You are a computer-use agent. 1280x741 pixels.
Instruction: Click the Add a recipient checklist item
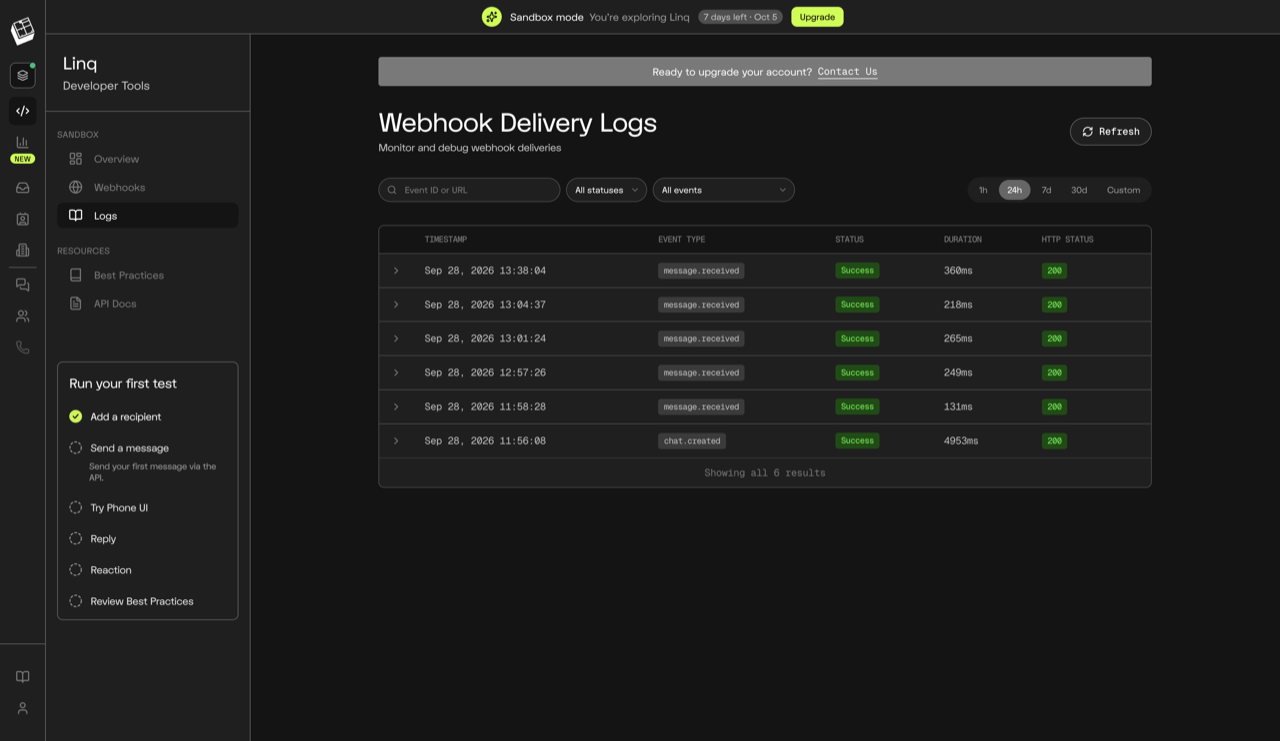tap(115, 417)
